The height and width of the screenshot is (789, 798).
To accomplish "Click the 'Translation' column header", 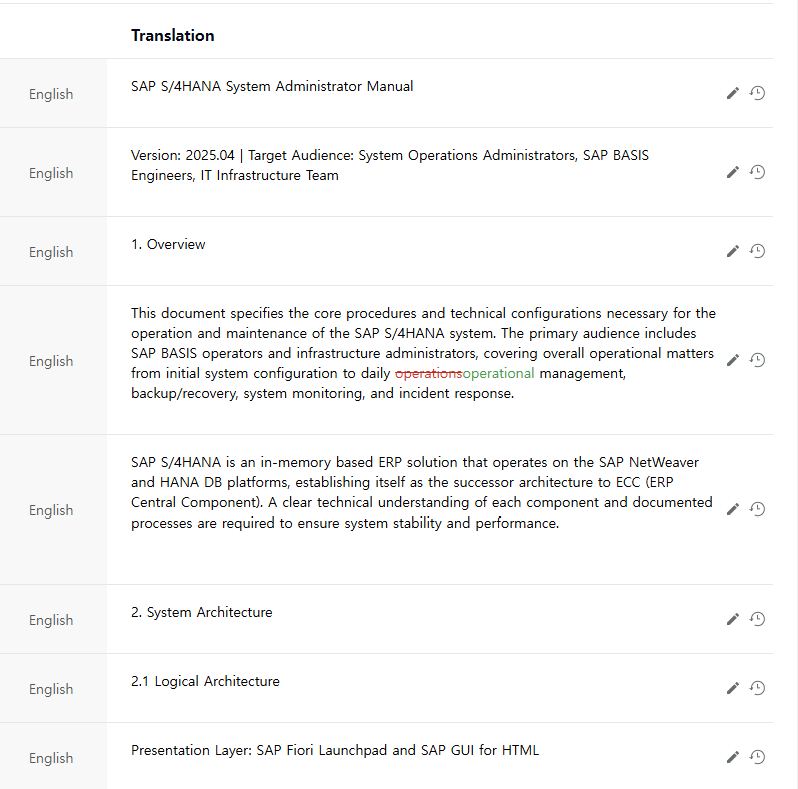I will [172, 35].
